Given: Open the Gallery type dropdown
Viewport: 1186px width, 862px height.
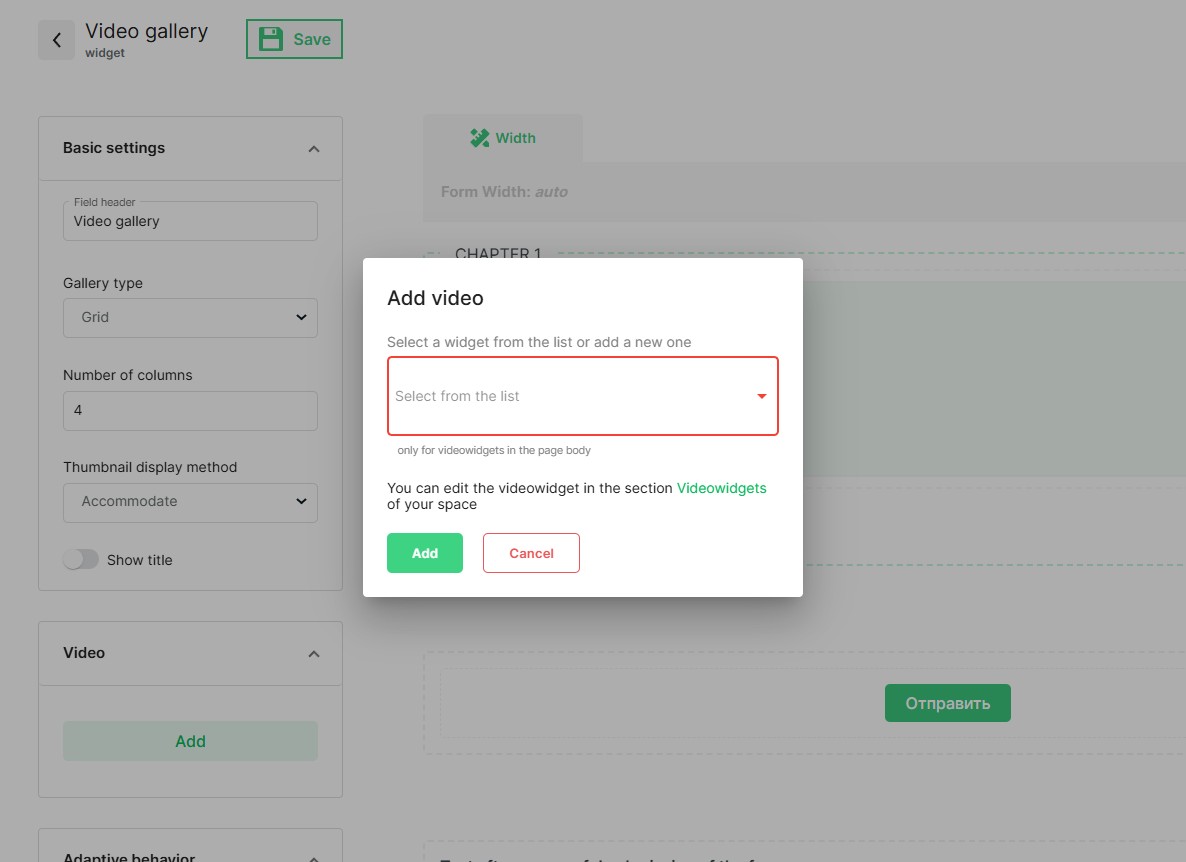Looking at the screenshot, I should pyautogui.click(x=190, y=317).
